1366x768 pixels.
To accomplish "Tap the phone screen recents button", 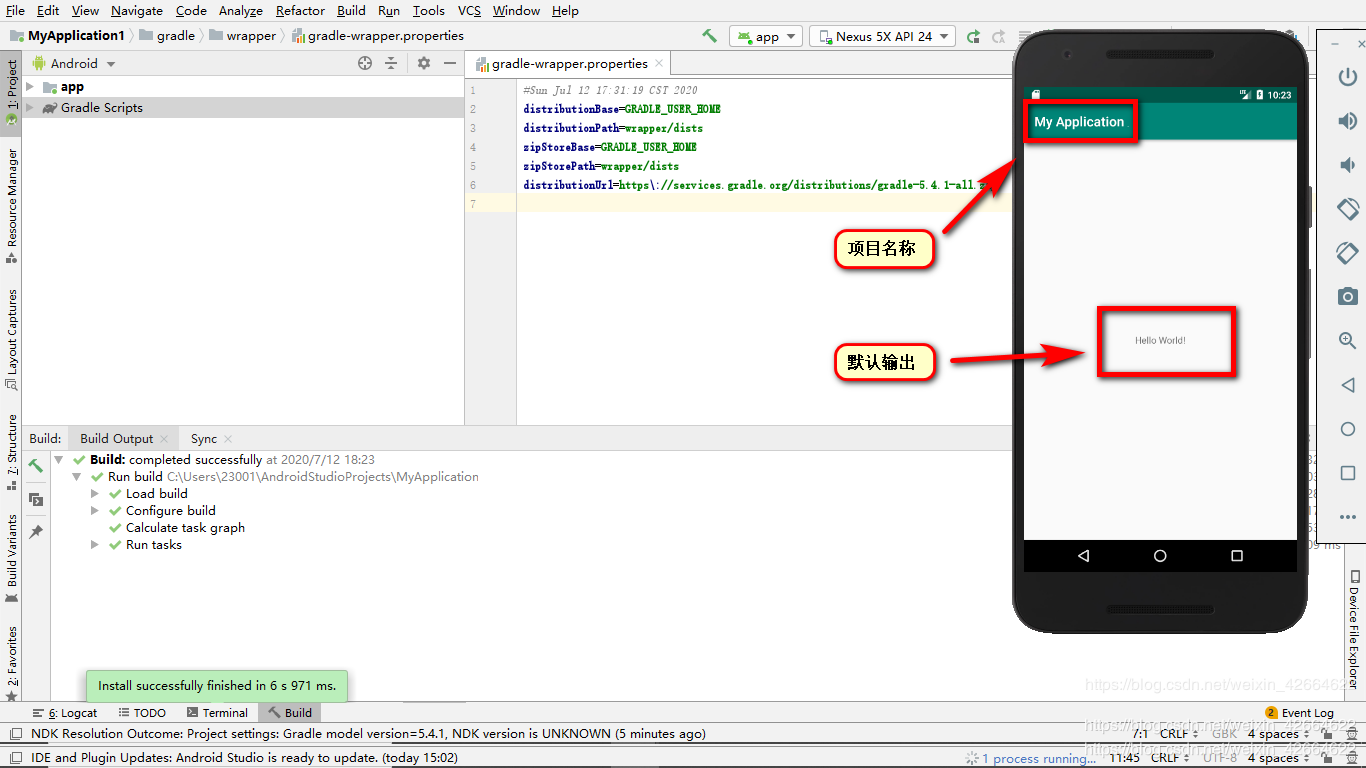I will [1237, 556].
